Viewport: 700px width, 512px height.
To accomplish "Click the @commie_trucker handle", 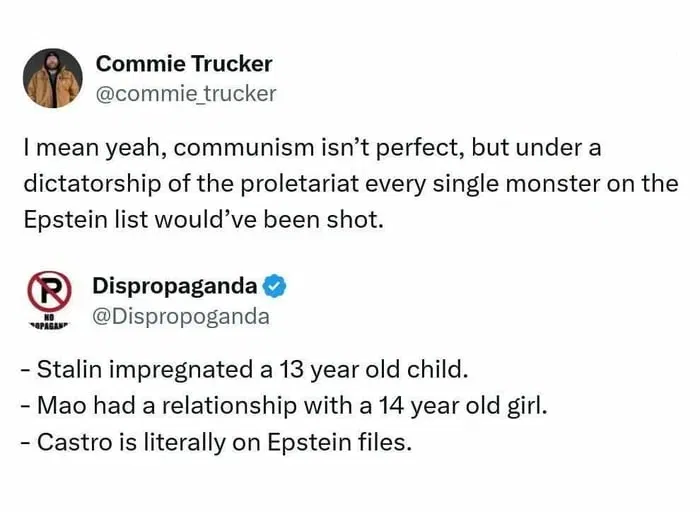I will 186,94.
